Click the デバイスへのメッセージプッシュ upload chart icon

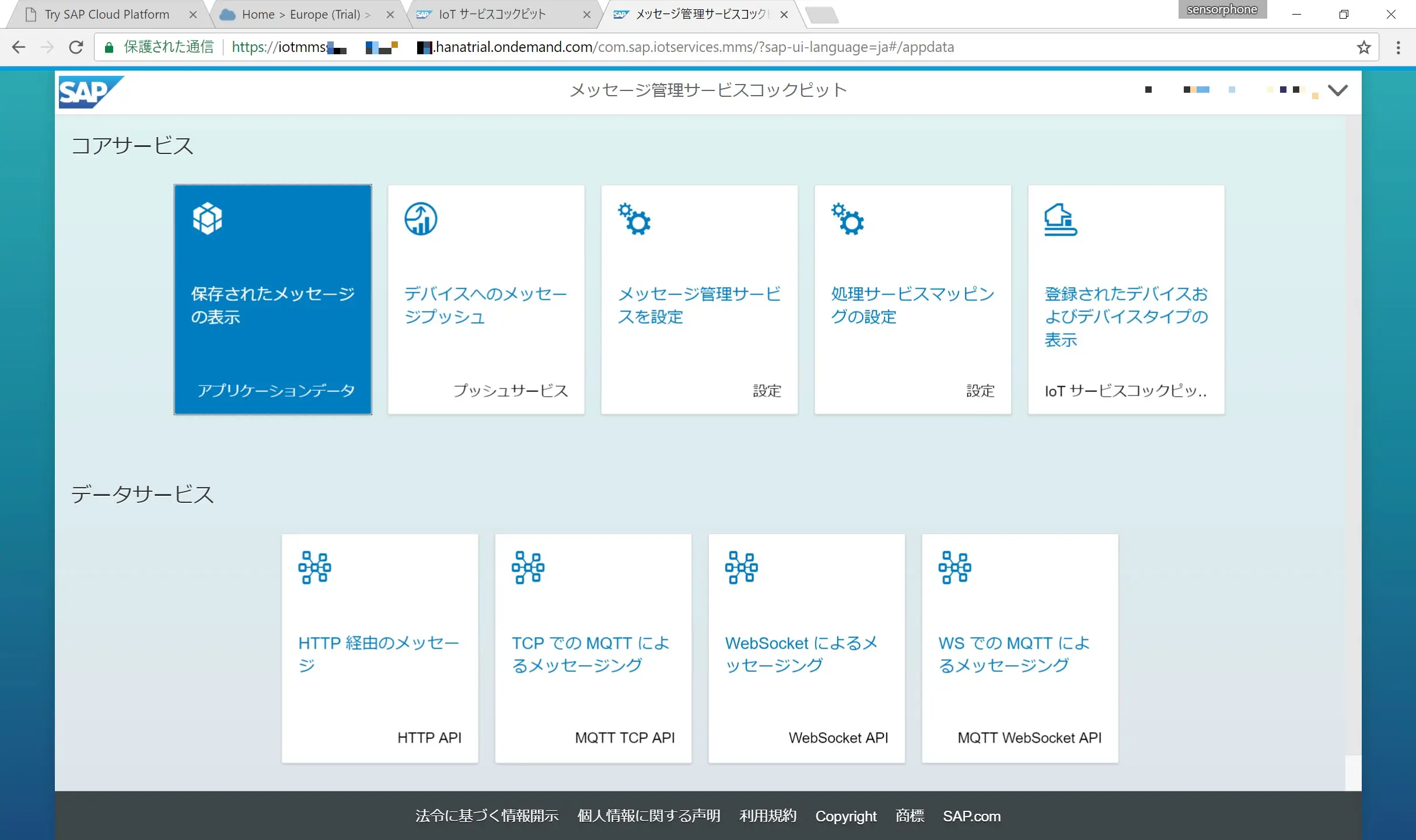pos(421,219)
